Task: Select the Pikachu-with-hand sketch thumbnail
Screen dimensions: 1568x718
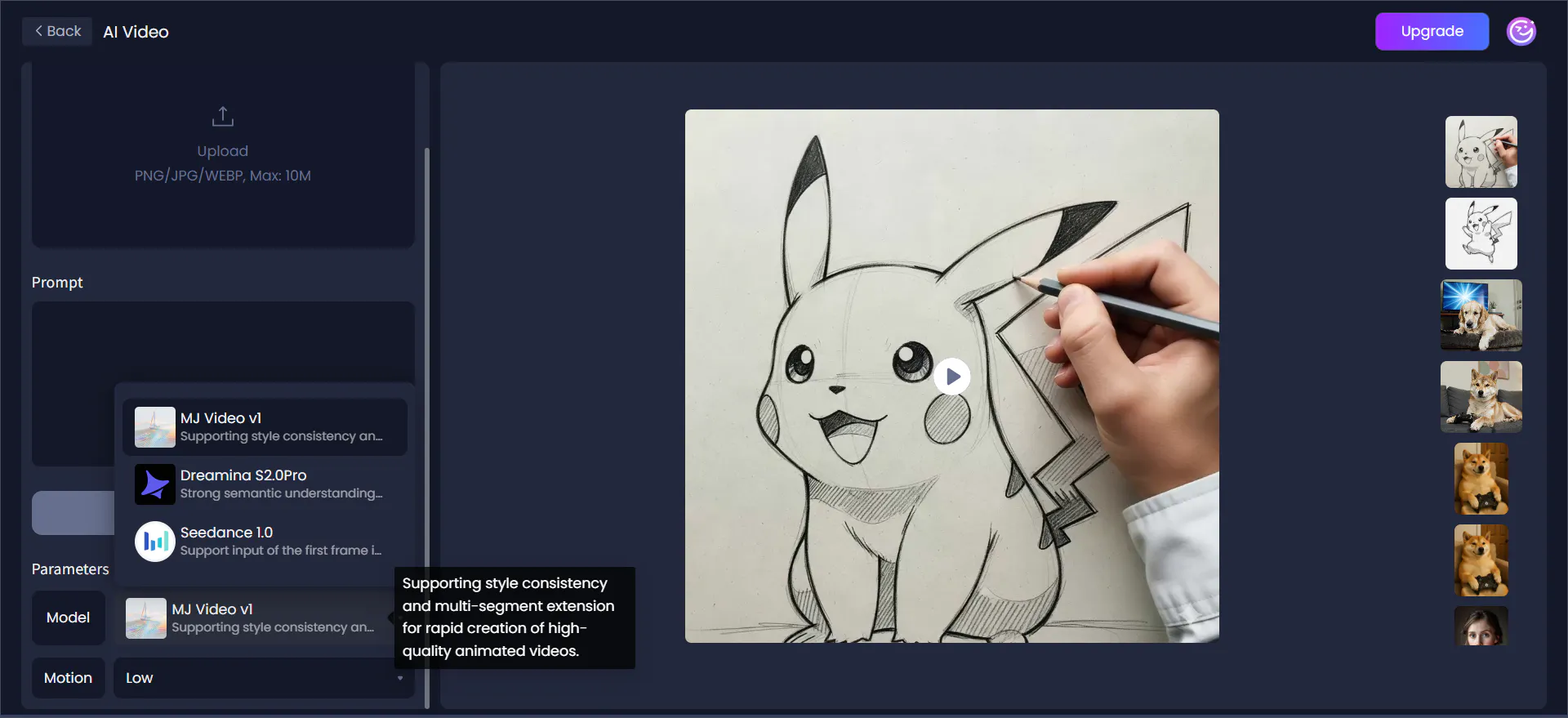Action: 1481,152
